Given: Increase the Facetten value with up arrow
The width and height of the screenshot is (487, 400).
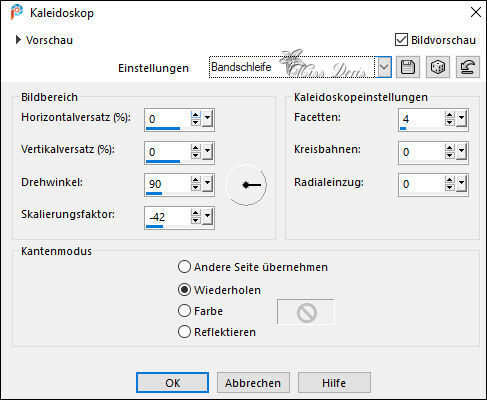Looking at the screenshot, I should (449, 115).
